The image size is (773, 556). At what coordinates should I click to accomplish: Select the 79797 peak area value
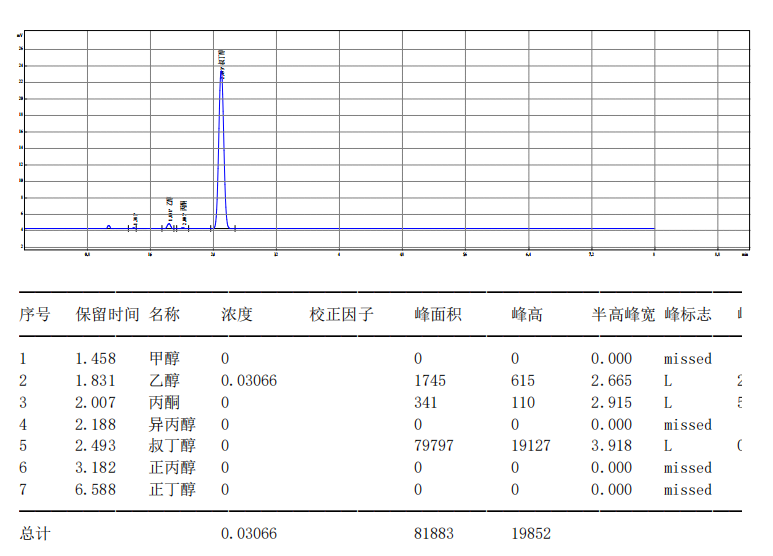(x=433, y=446)
